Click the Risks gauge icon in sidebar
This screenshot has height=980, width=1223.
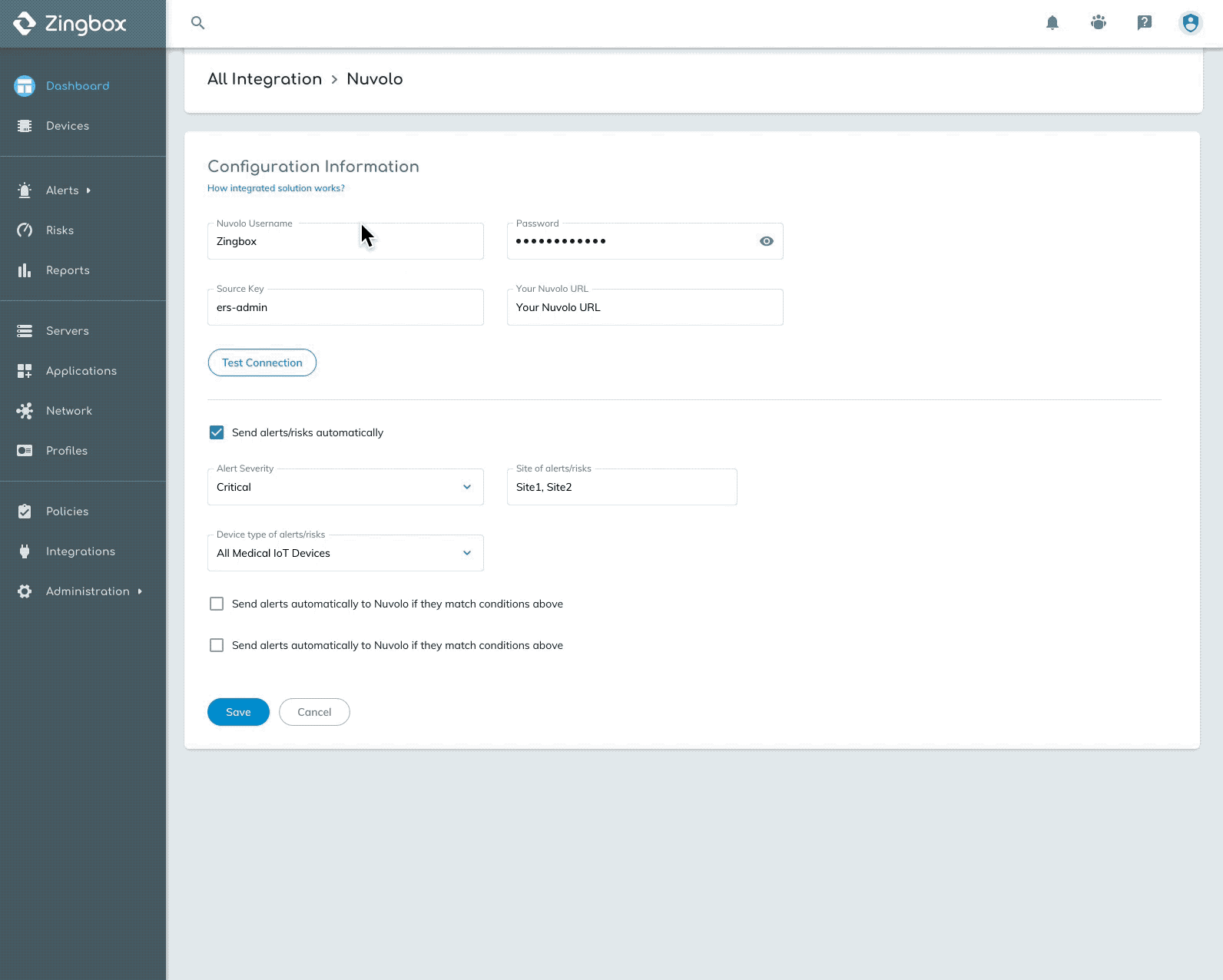pyautogui.click(x=25, y=230)
